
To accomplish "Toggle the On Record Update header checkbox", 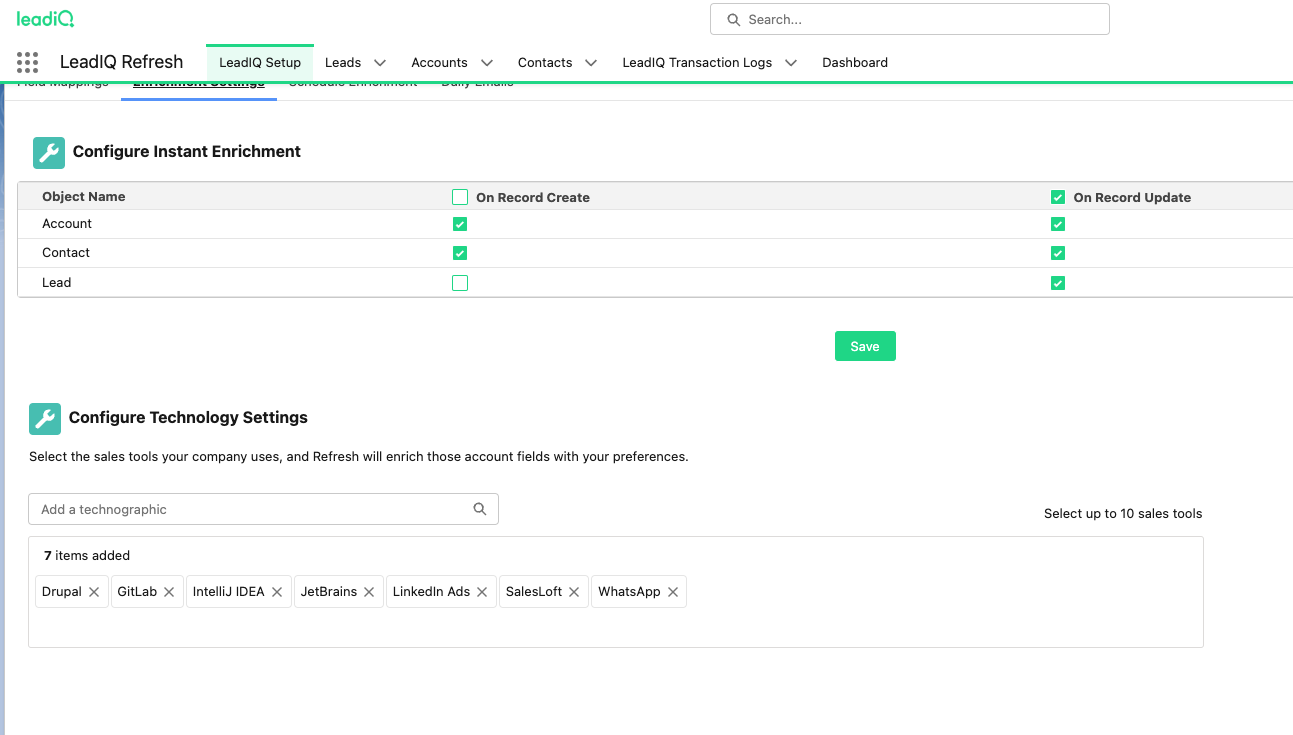I will coord(1058,197).
